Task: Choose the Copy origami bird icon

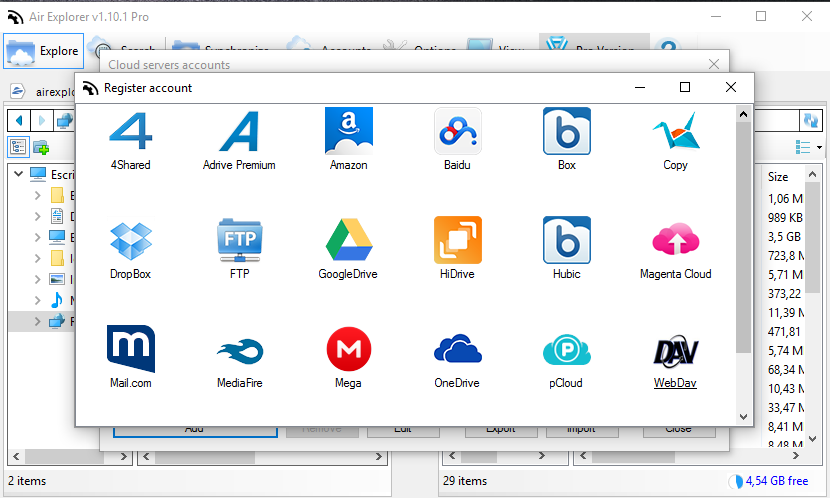Action: [x=675, y=131]
